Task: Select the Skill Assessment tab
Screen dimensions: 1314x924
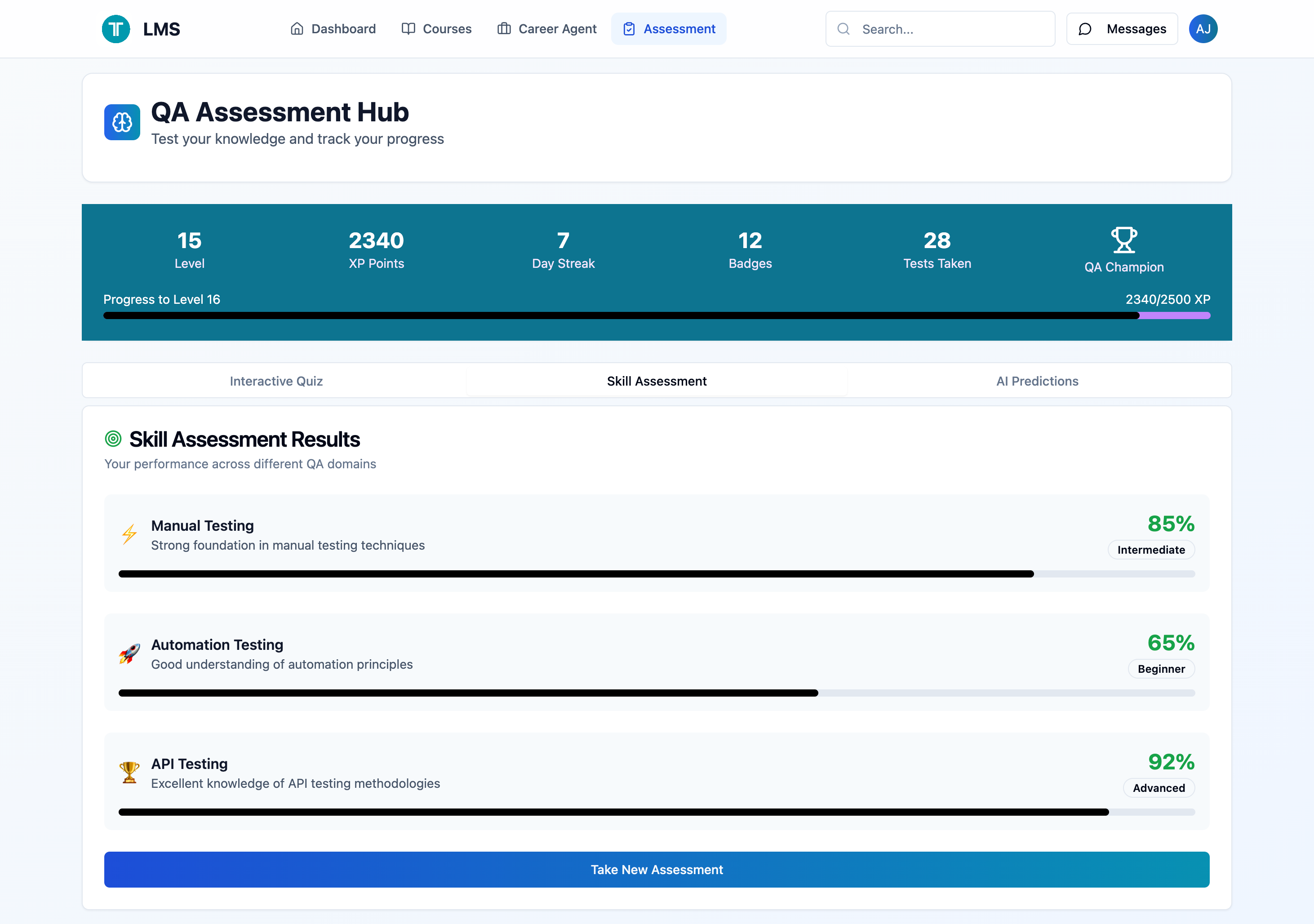Action: (657, 381)
